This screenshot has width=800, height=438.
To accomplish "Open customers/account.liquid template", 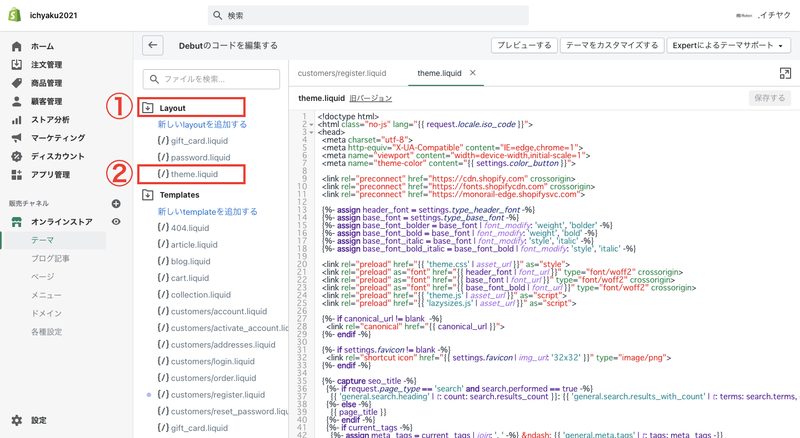I will (x=219, y=311).
